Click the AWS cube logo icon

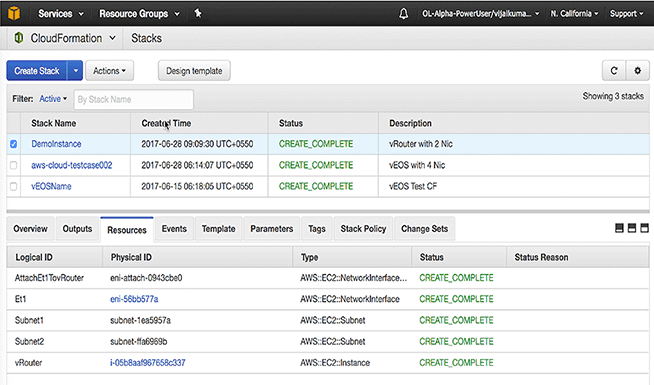pyautogui.click(x=14, y=13)
